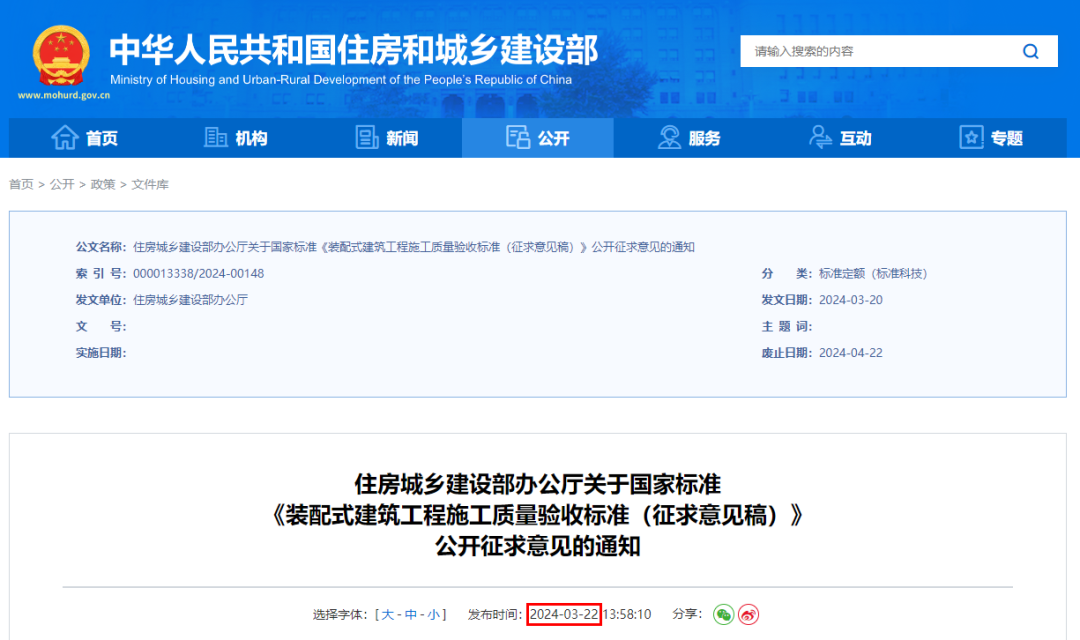Click the 文号 field label

101,327
